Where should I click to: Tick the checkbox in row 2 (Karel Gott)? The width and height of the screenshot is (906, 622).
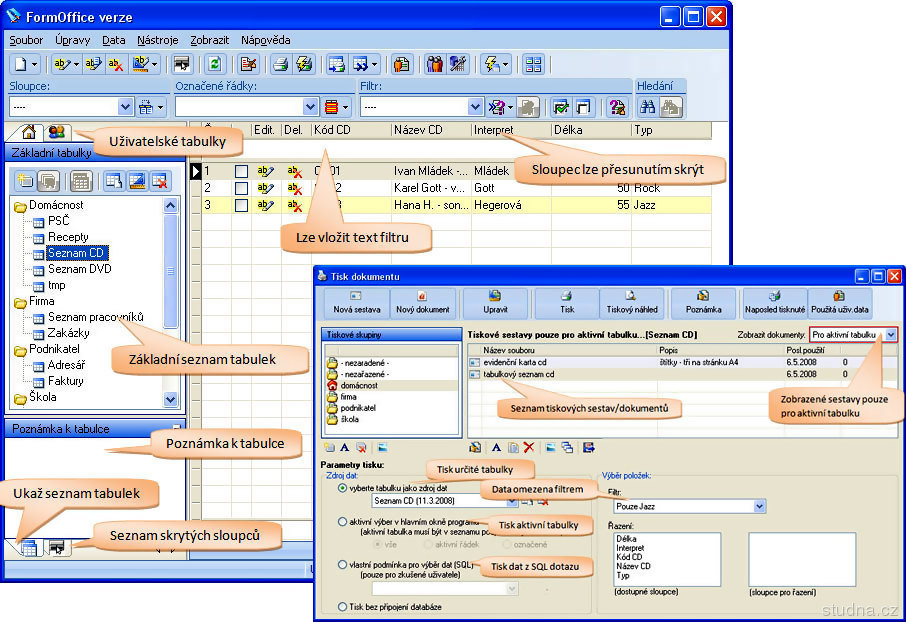point(242,188)
